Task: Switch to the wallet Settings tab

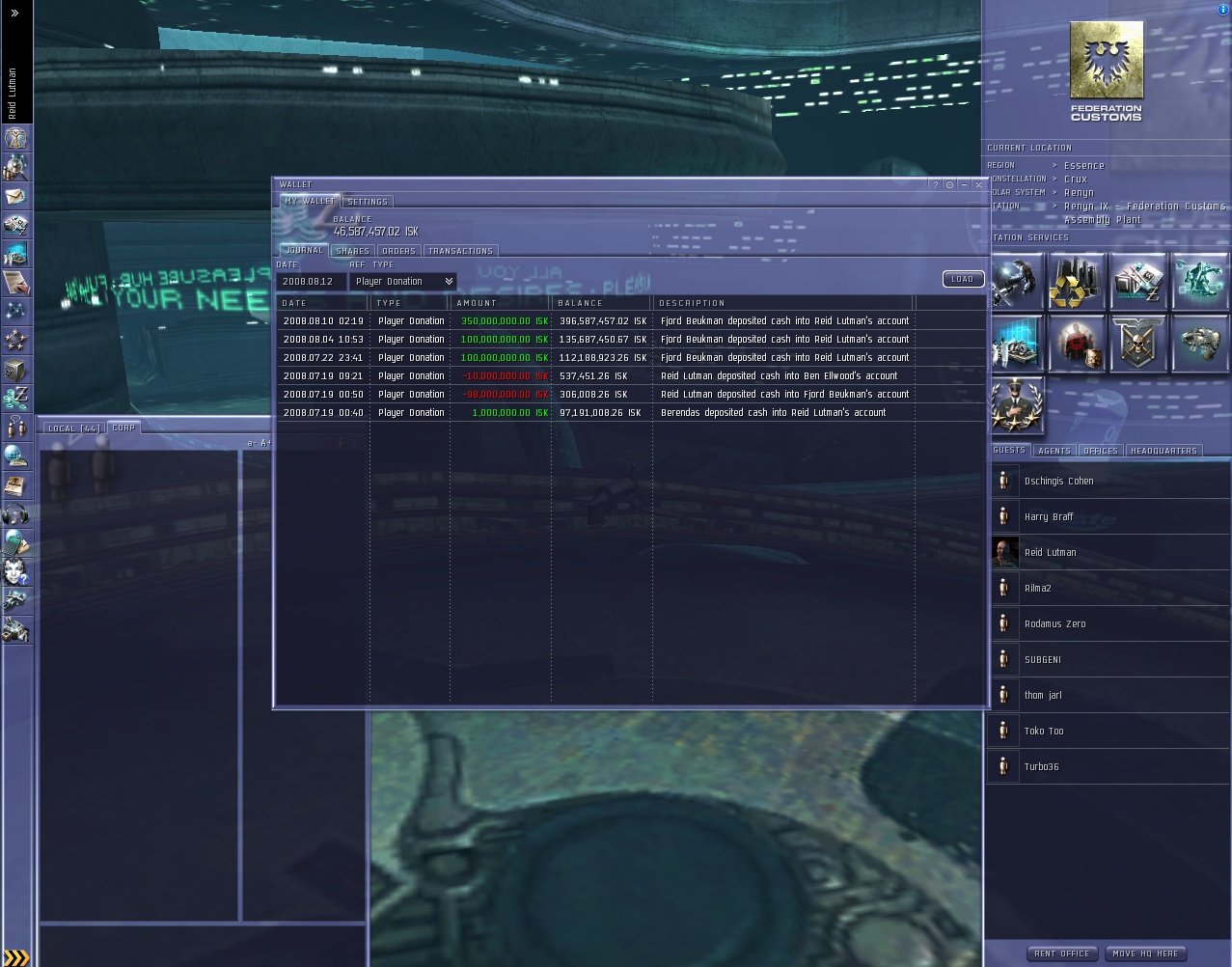Action: pos(368,202)
